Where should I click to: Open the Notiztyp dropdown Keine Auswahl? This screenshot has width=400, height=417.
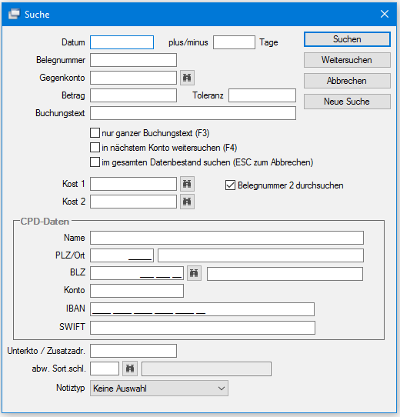(x=159, y=388)
